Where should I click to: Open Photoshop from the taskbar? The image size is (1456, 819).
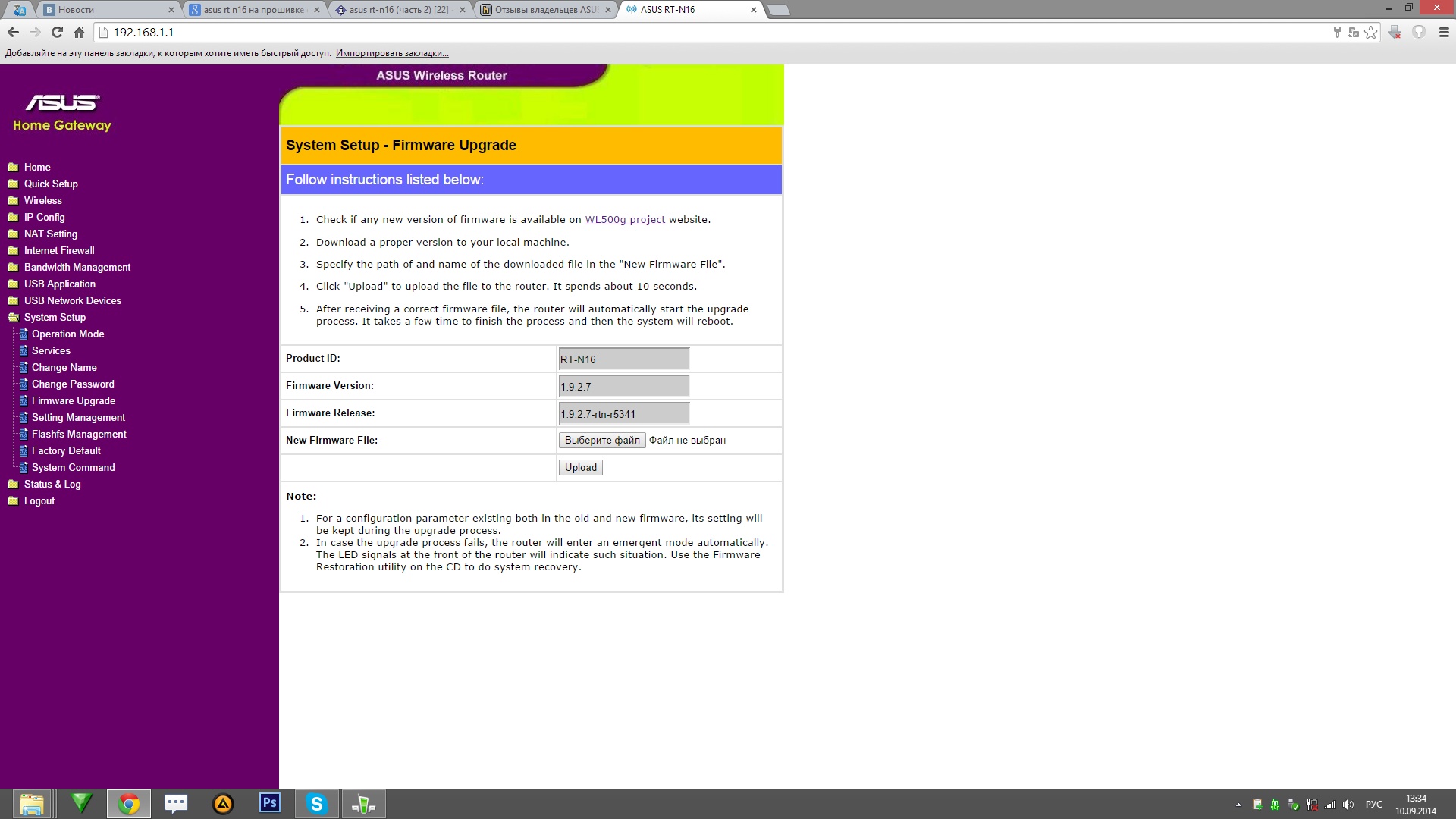(x=269, y=803)
